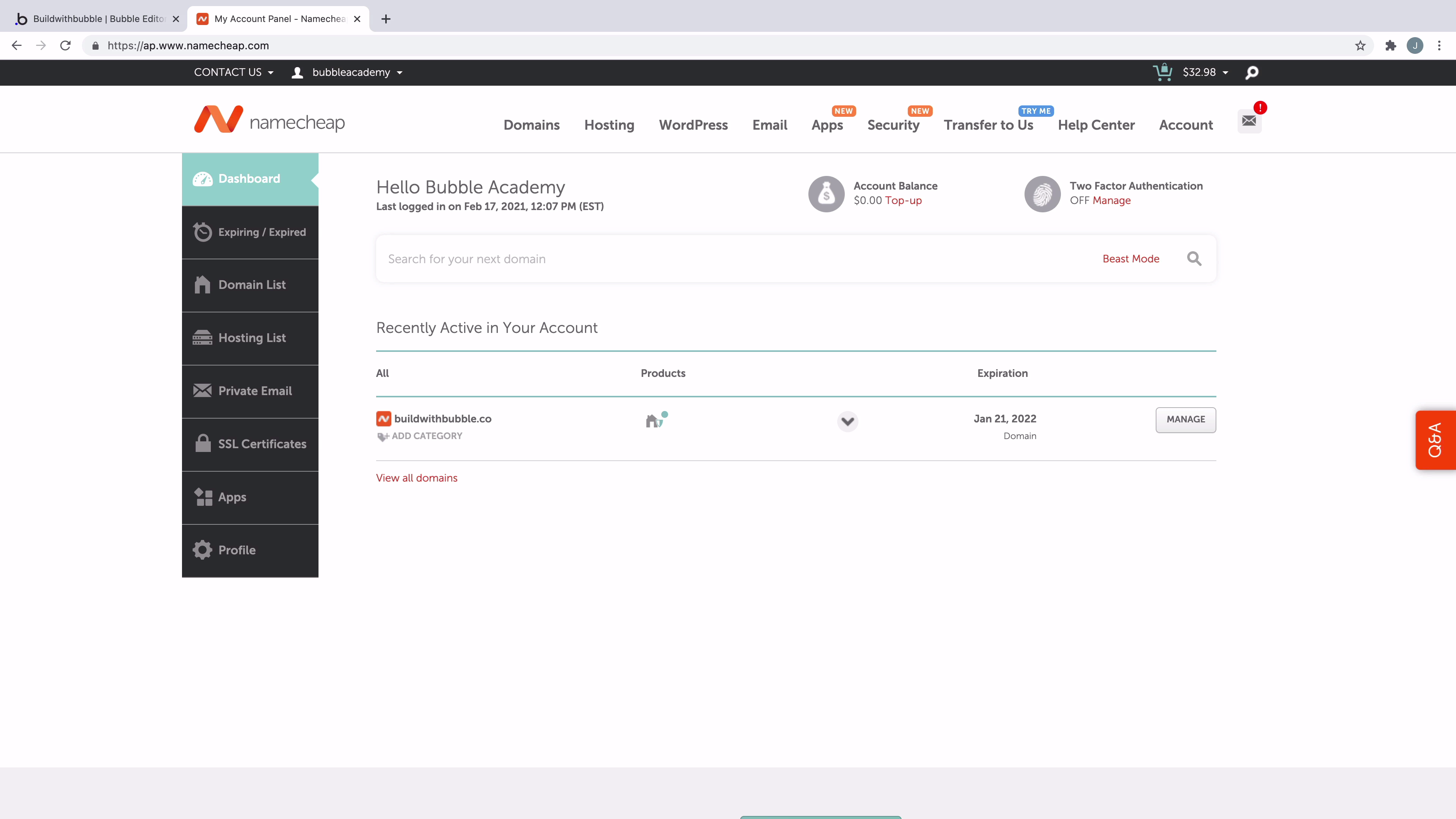1456x819 pixels.
Task: Open Profile via the gear icon
Action: (x=202, y=549)
